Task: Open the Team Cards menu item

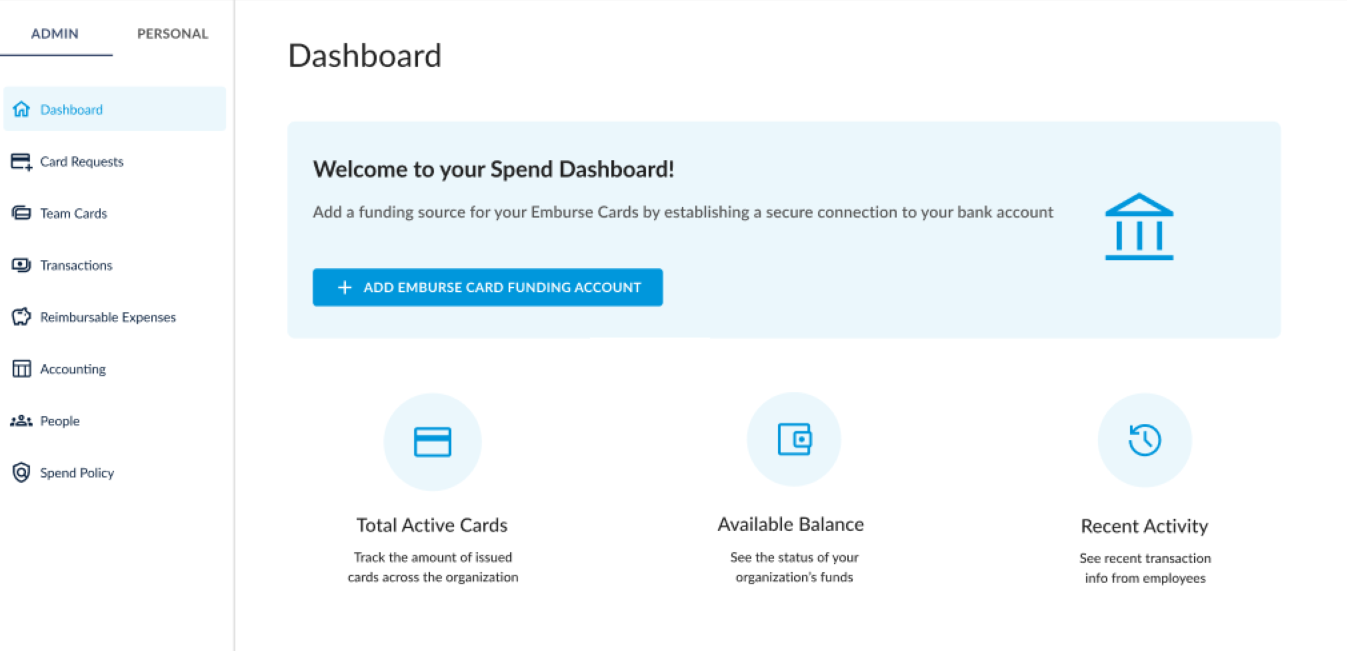Action: point(74,214)
